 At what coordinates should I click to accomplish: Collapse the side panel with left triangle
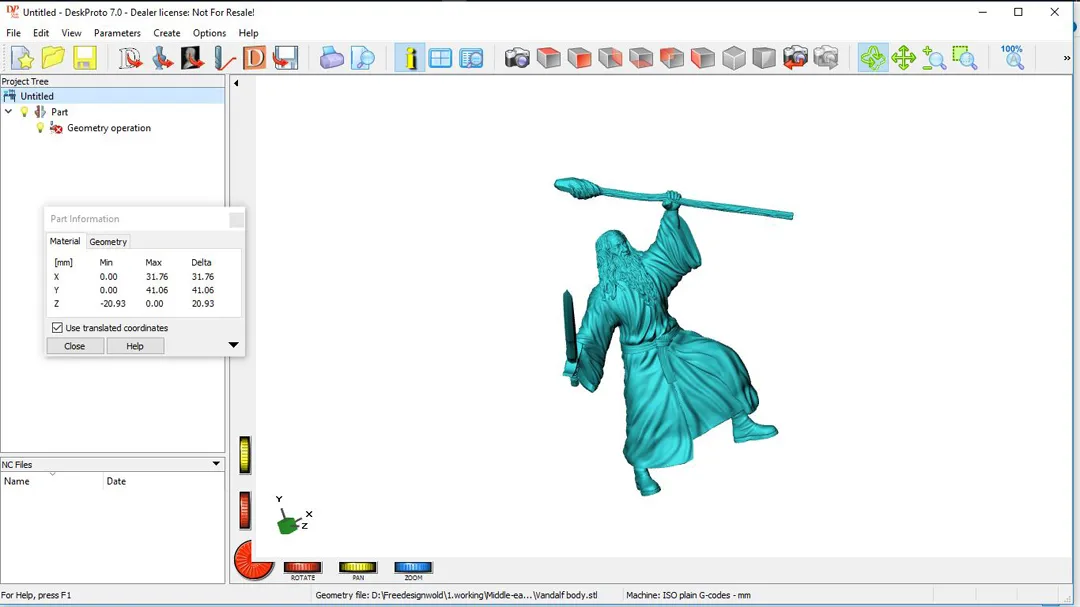pyautogui.click(x=236, y=83)
